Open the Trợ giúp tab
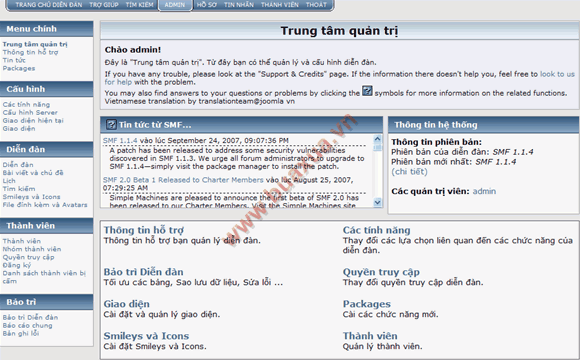The width and height of the screenshot is (580, 360). (104, 5)
